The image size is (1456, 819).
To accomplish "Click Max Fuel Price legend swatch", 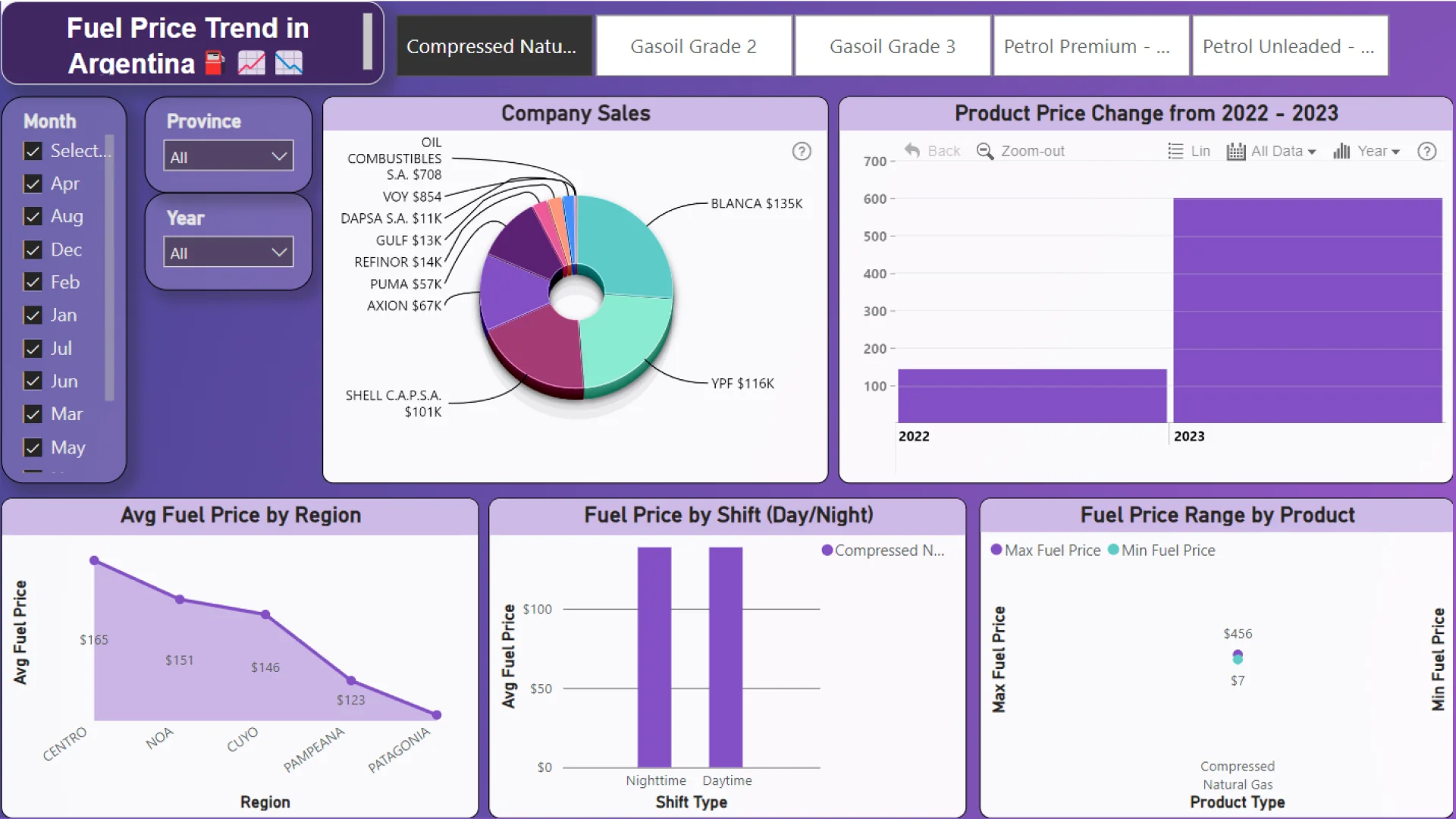I will [996, 550].
